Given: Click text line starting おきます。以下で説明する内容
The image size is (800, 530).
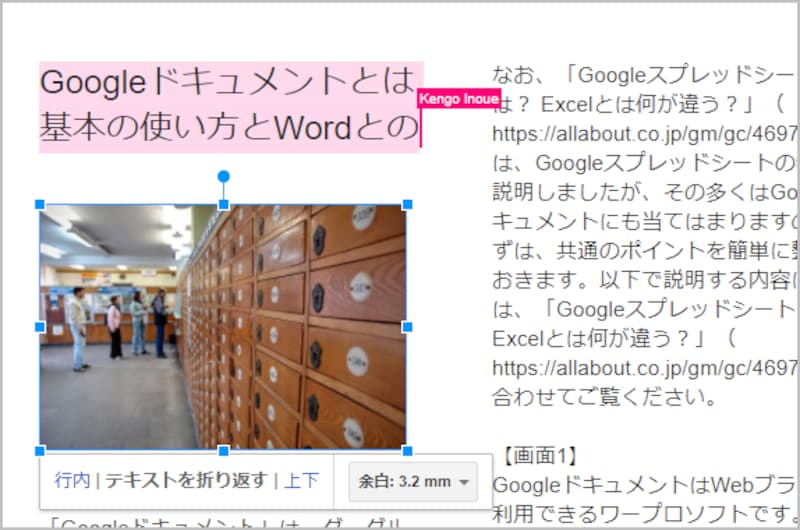Looking at the screenshot, I should [x=645, y=280].
